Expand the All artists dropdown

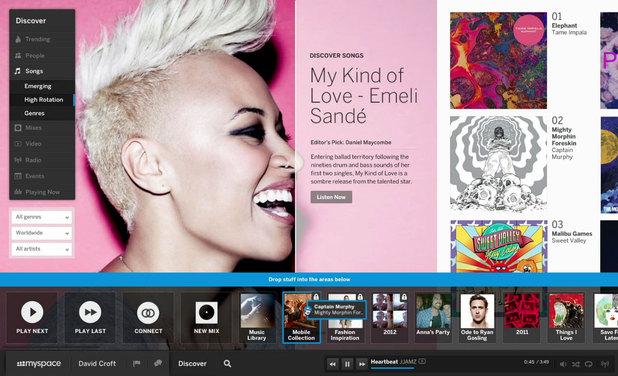42,249
